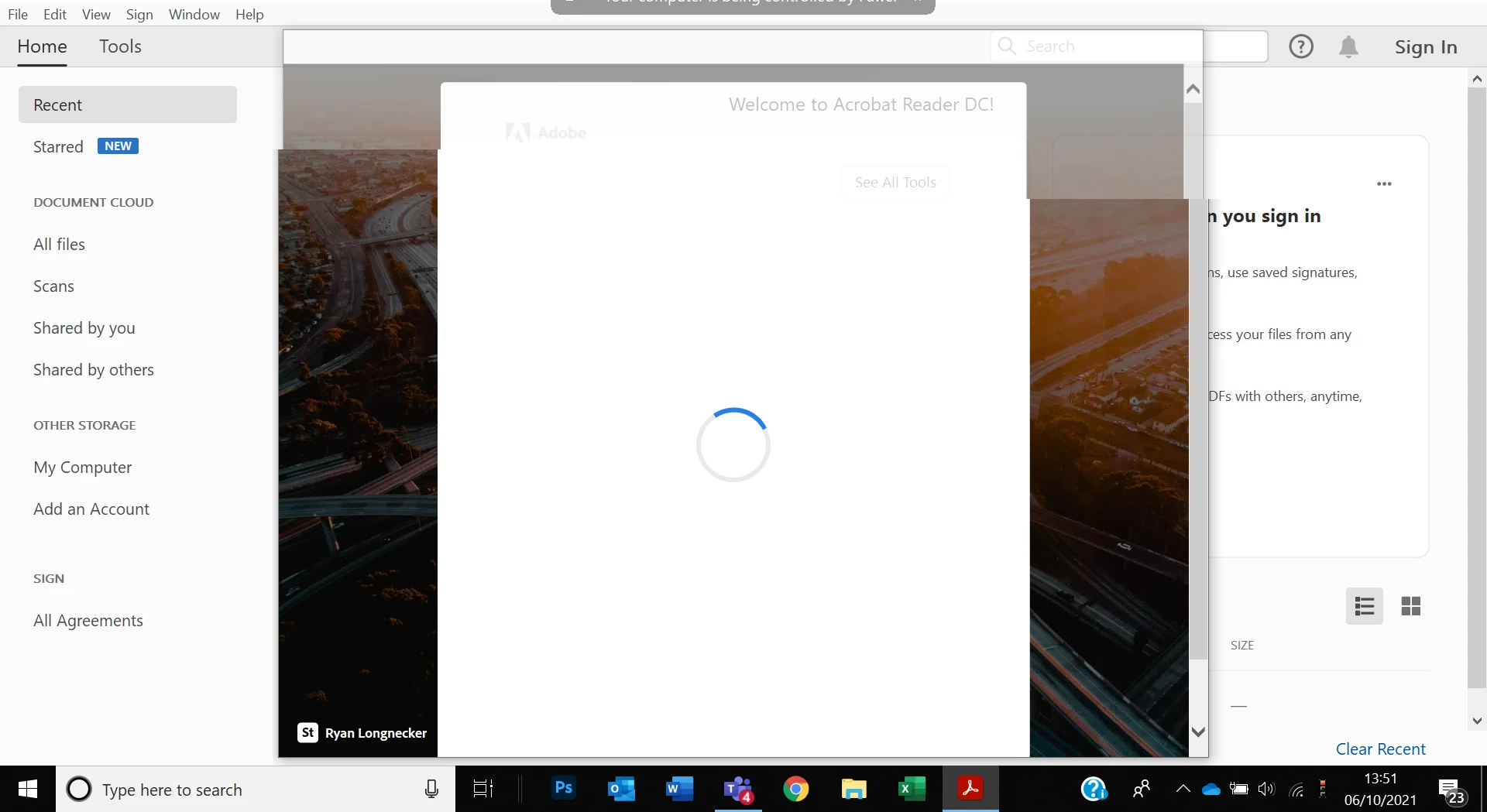Click the microphone icon in taskbar search
This screenshot has width=1487, height=812.
tap(431, 789)
